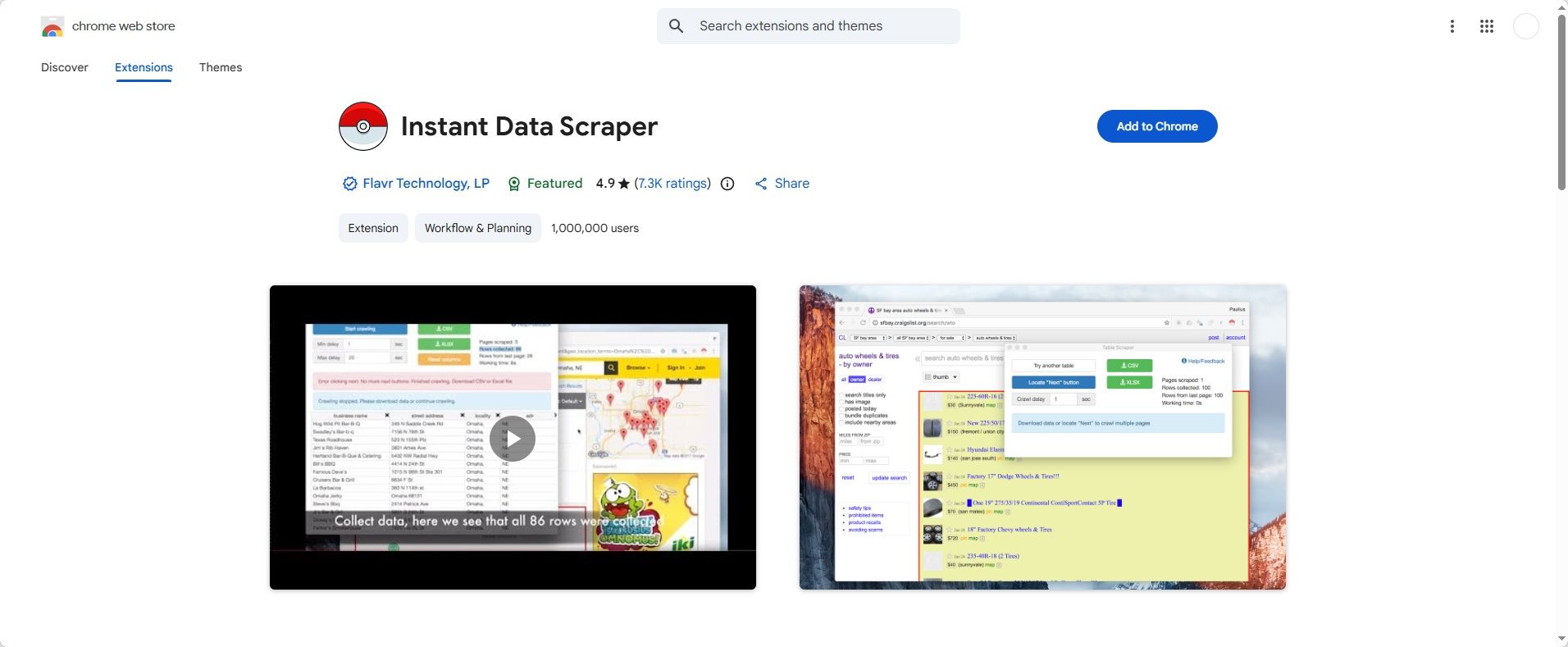Viewport: 1568px width, 647px height.
Task: Click the Share icon
Action: point(762,184)
